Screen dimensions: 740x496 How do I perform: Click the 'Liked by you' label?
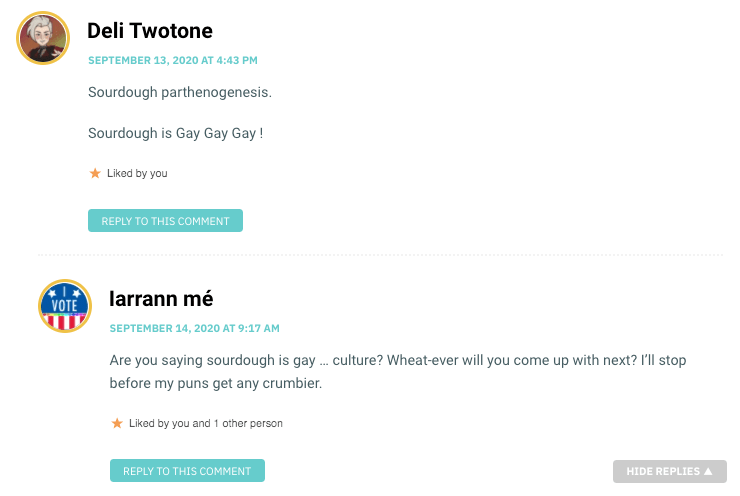tap(137, 174)
